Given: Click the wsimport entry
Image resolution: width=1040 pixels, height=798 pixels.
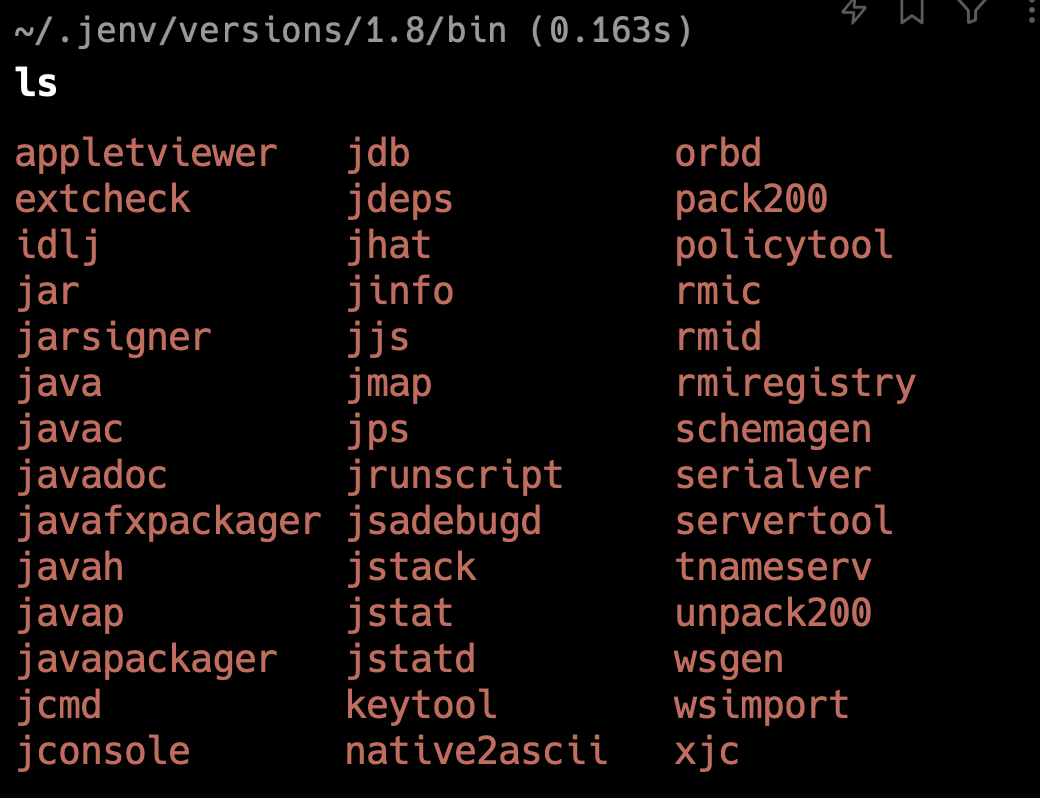Looking at the screenshot, I should pyautogui.click(x=762, y=705).
